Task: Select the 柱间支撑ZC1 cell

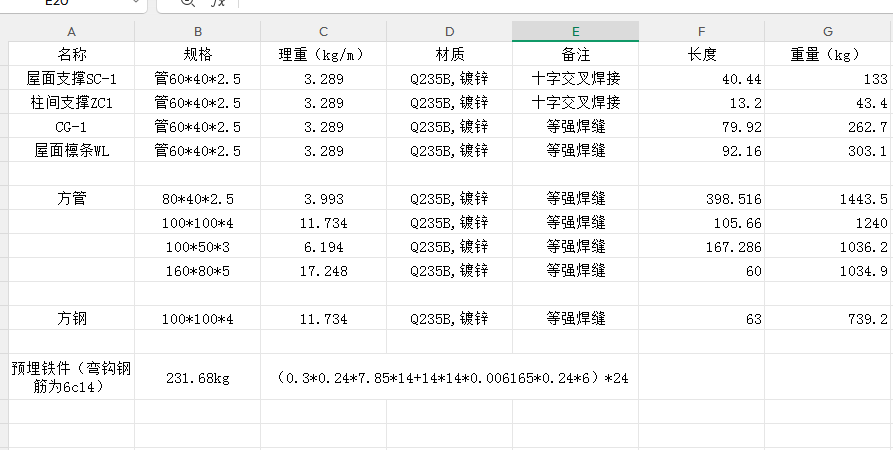Action: click(x=71, y=102)
